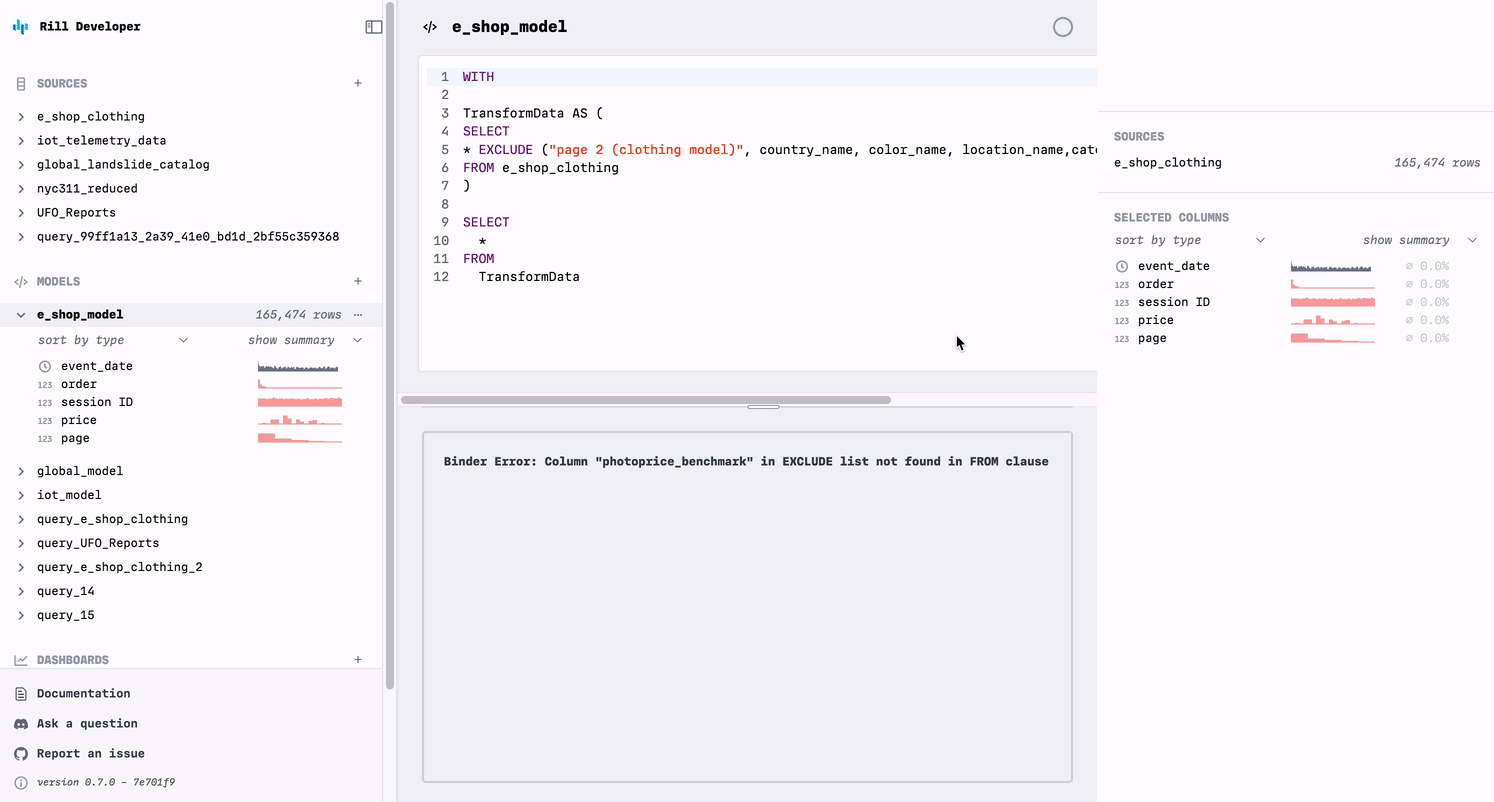
Task: Add a new model with plus icon
Action: pyautogui.click(x=358, y=281)
